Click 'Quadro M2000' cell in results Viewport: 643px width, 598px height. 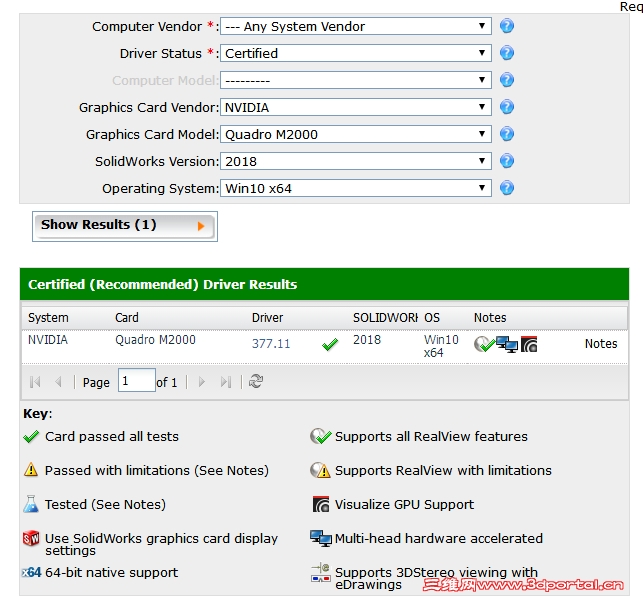(155, 340)
